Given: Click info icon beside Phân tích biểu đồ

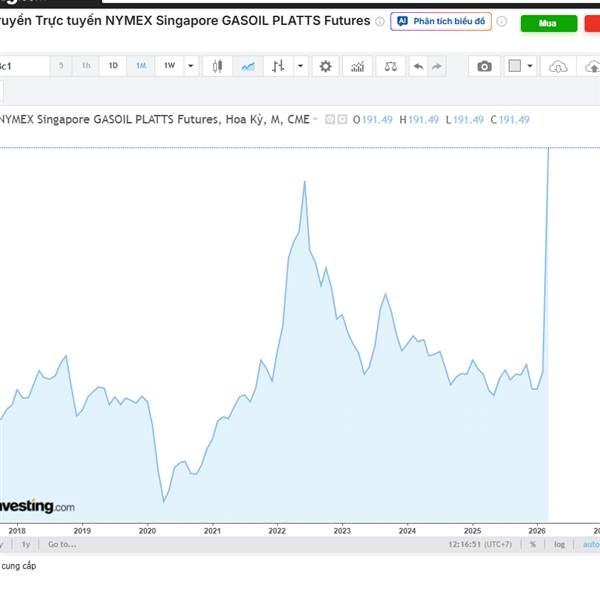Looking at the screenshot, I should click(x=502, y=21).
